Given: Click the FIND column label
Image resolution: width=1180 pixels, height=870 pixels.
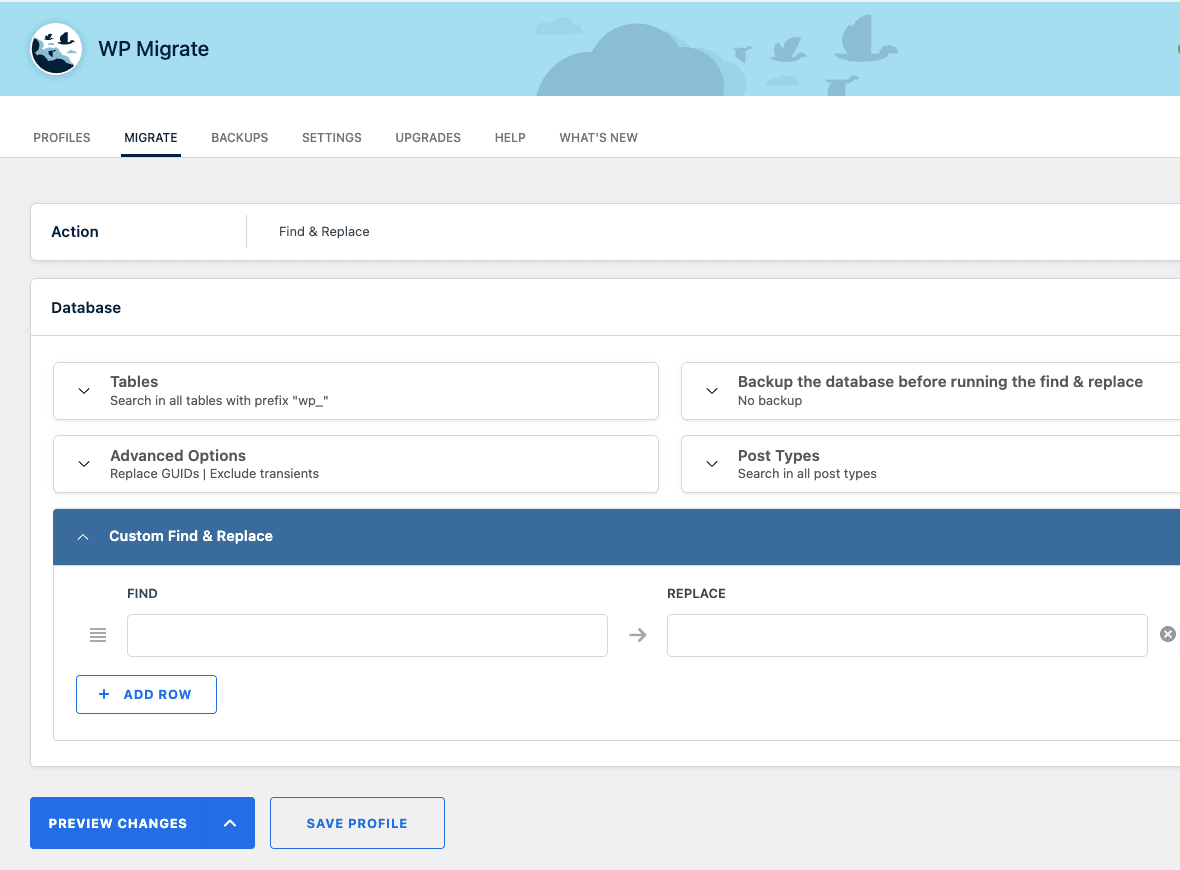Looking at the screenshot, I should click(142, 594).
